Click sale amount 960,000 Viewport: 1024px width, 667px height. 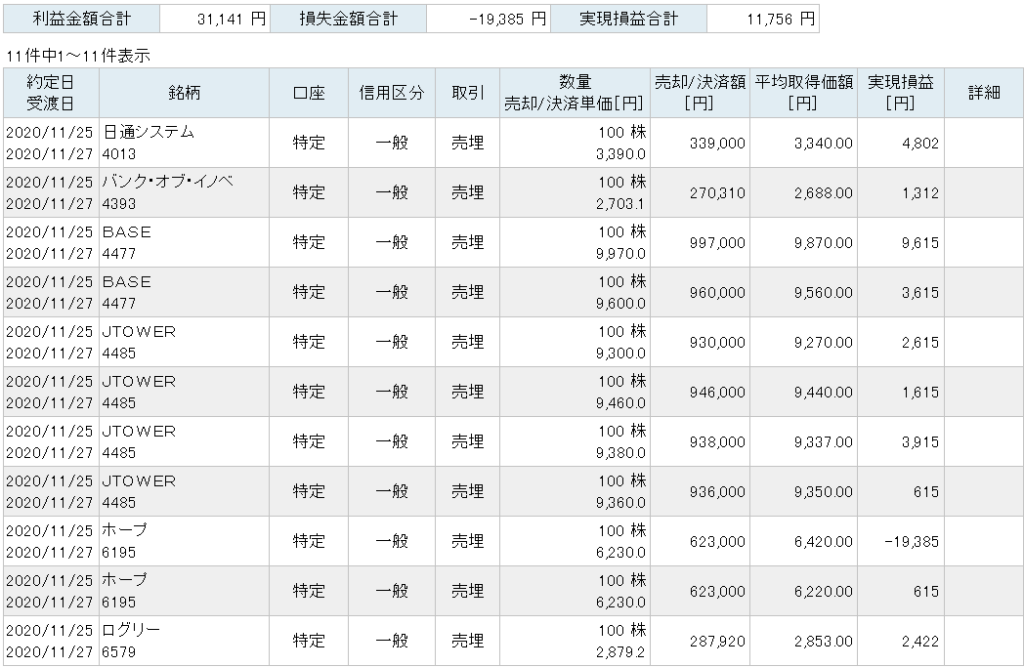[717, 293]
